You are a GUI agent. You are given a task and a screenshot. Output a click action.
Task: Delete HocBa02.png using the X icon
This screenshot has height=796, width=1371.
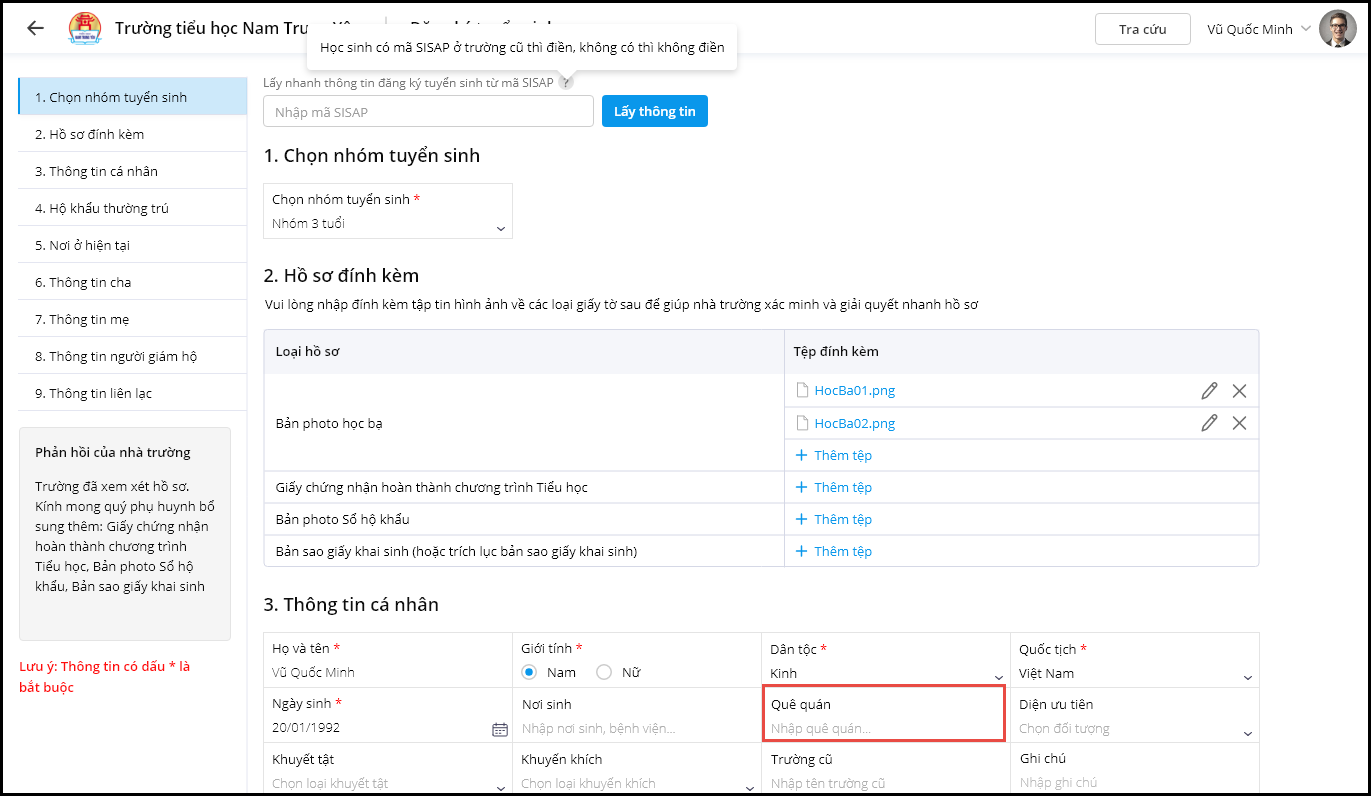point(1239,423)
